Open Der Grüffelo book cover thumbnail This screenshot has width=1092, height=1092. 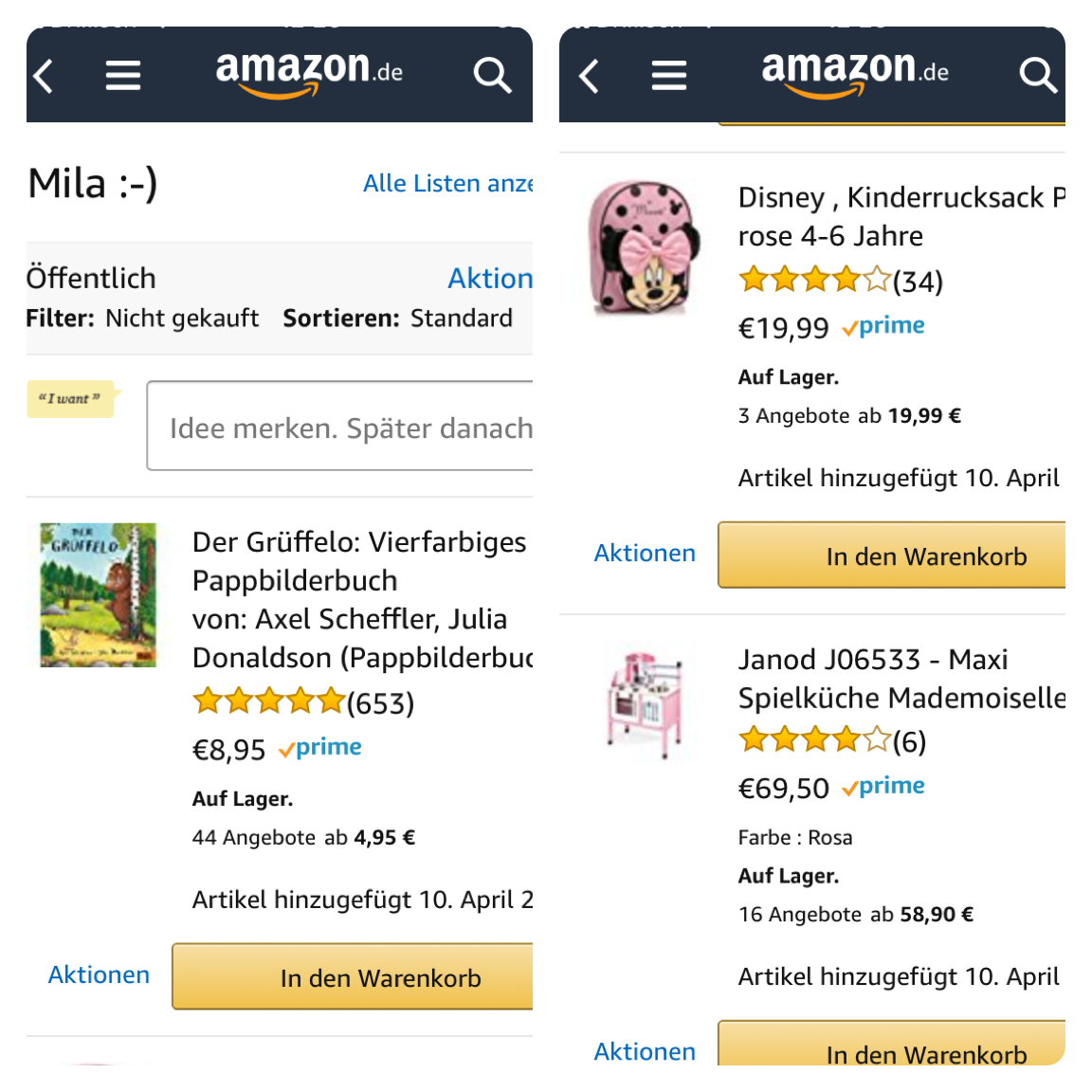99,594
